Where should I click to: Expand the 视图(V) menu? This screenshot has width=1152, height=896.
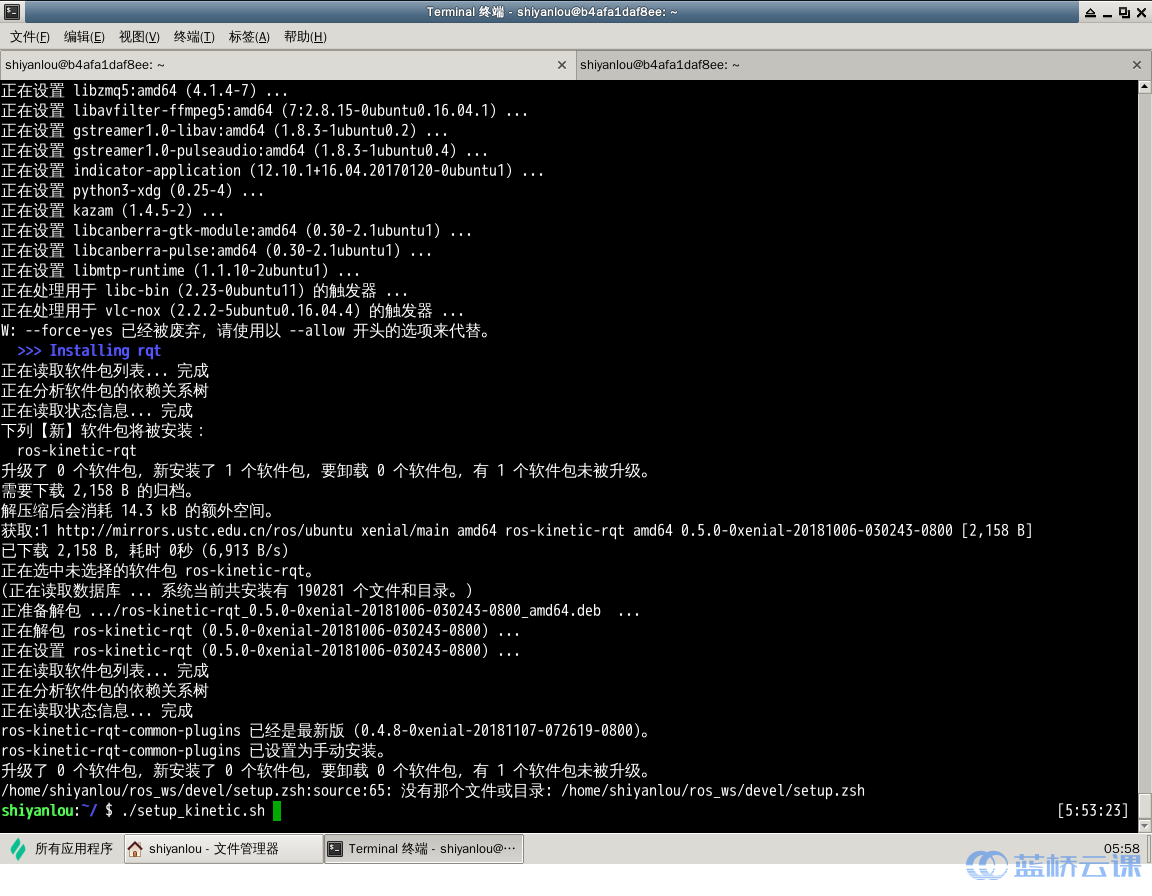point(139,37)
